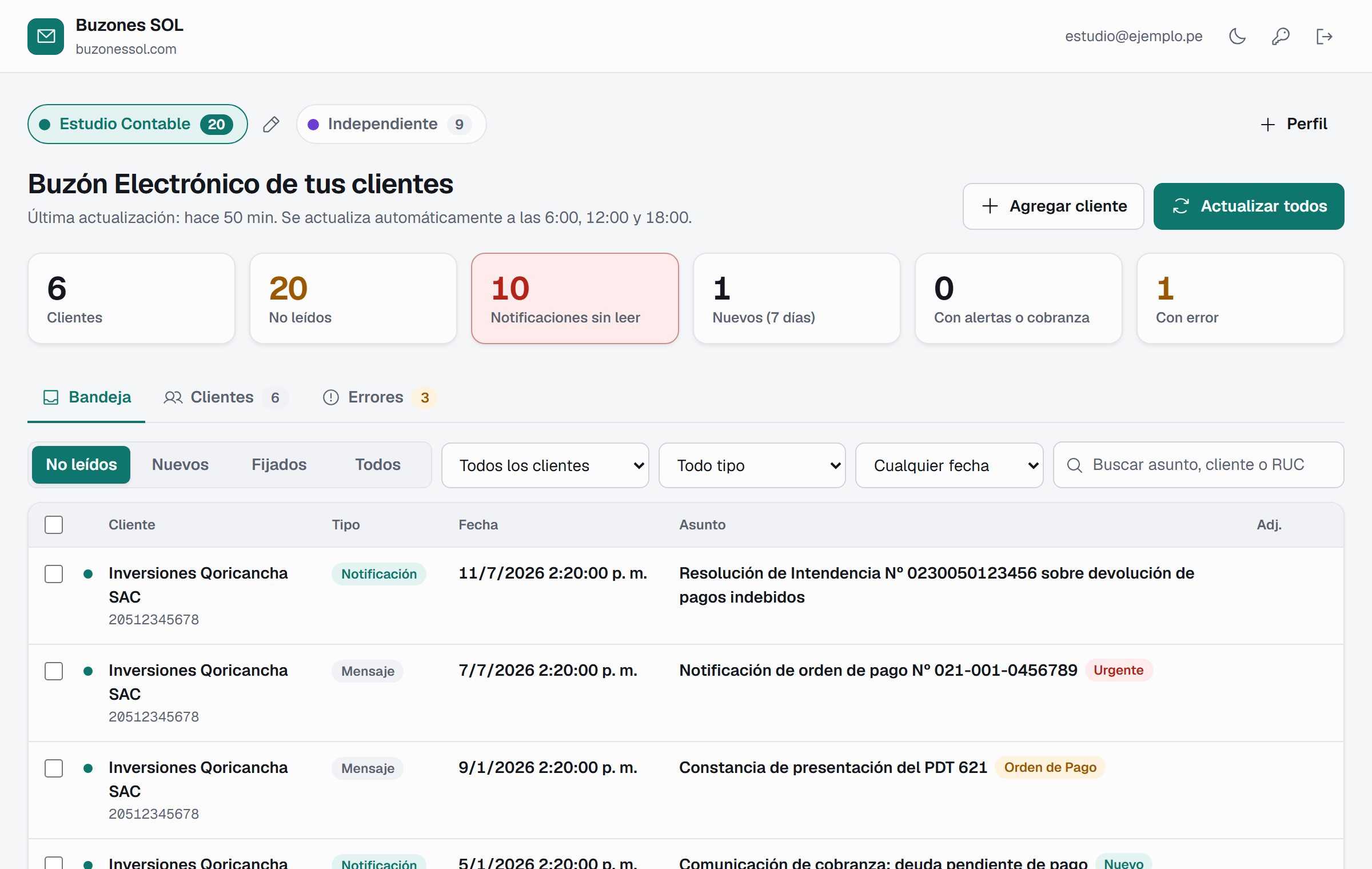Click the Asunto column header
Screen dimensions: 1372x869
point(702,525)
